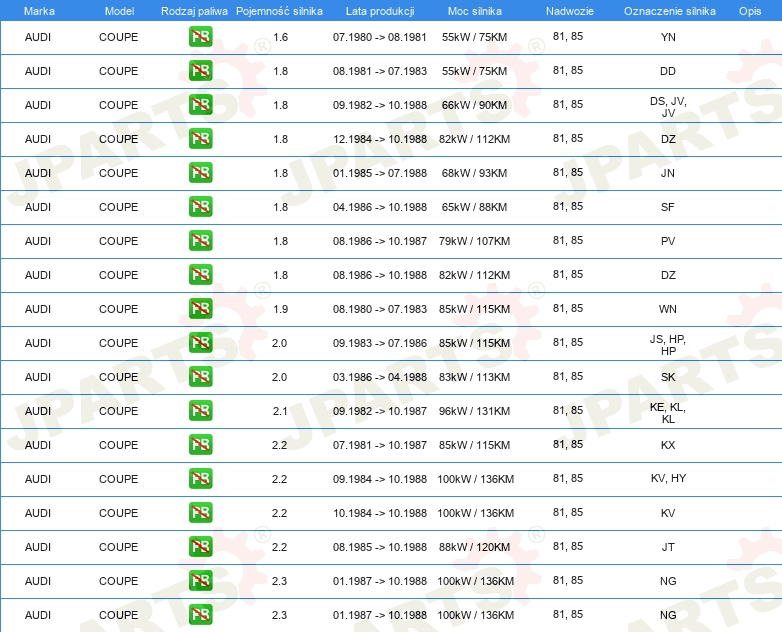Click the fuel icon in the KX engine row
782x632 pixels.
tap(200, 444)
